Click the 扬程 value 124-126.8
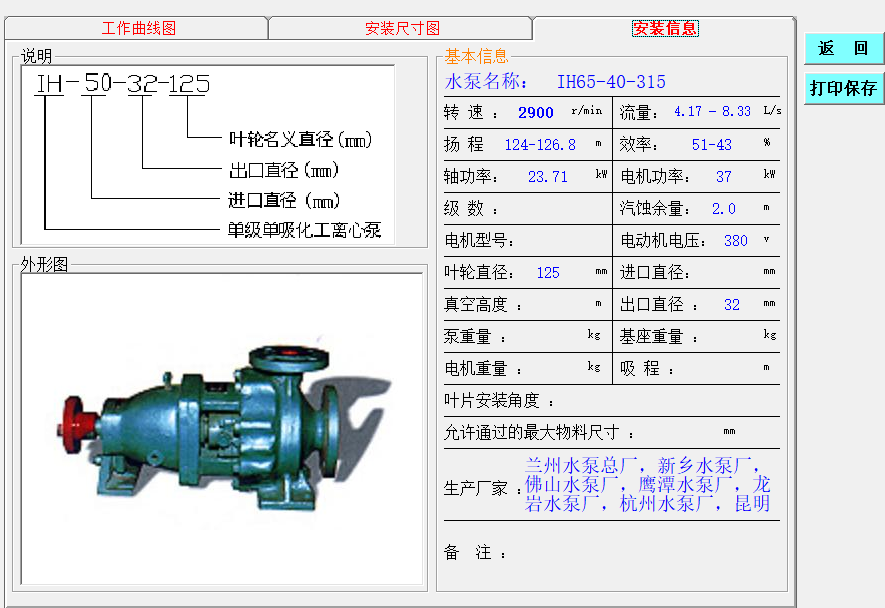This screenshot has height=608, width=885. (540, 145)
